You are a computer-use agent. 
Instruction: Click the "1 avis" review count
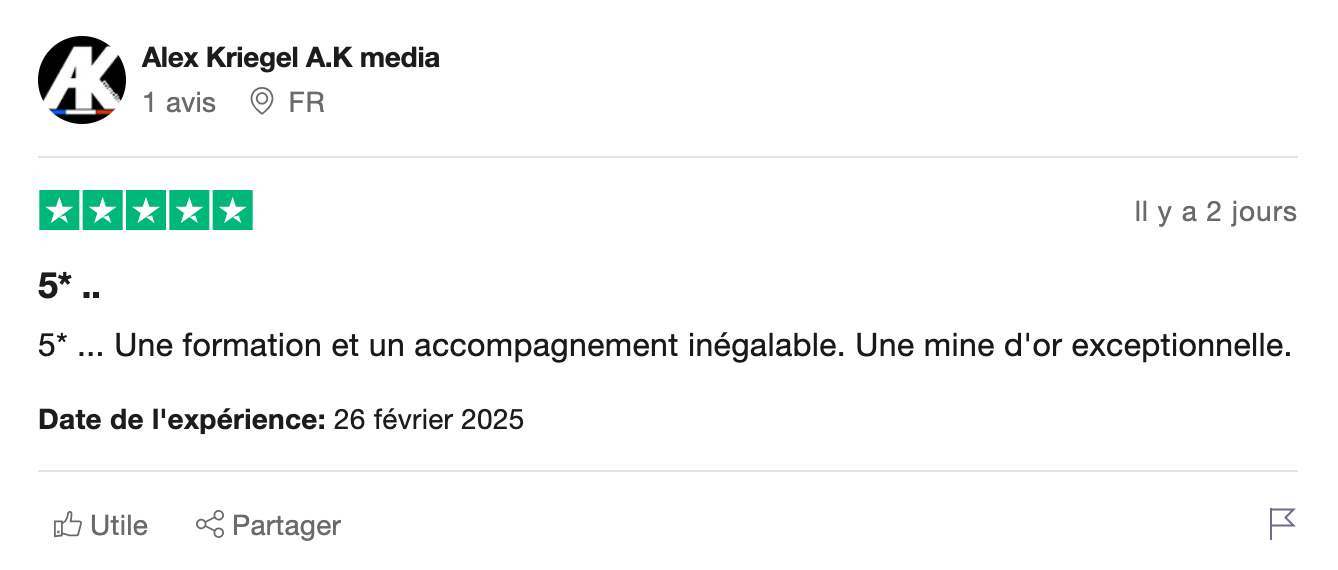pos(179,102)
